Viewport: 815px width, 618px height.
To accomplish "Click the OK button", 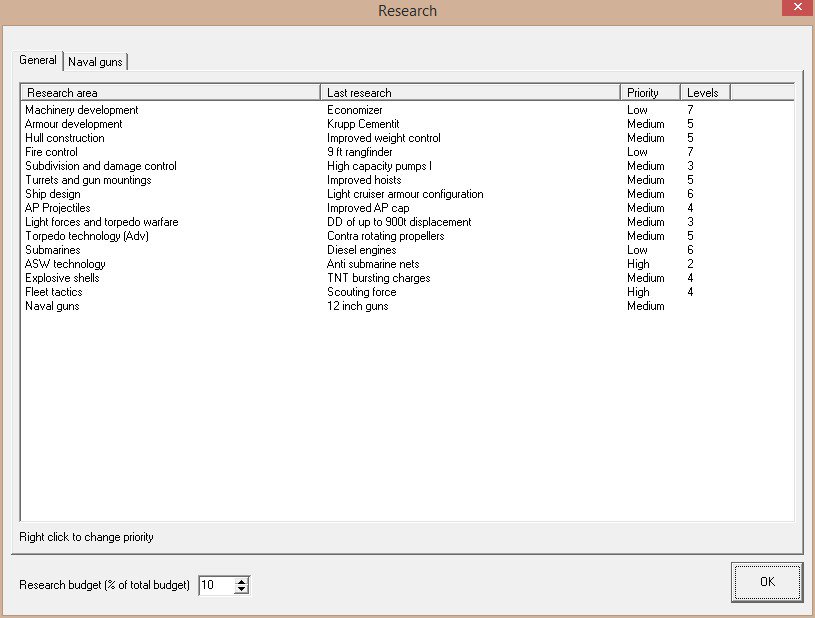I will pyautogui.click(x=767, y=582).
